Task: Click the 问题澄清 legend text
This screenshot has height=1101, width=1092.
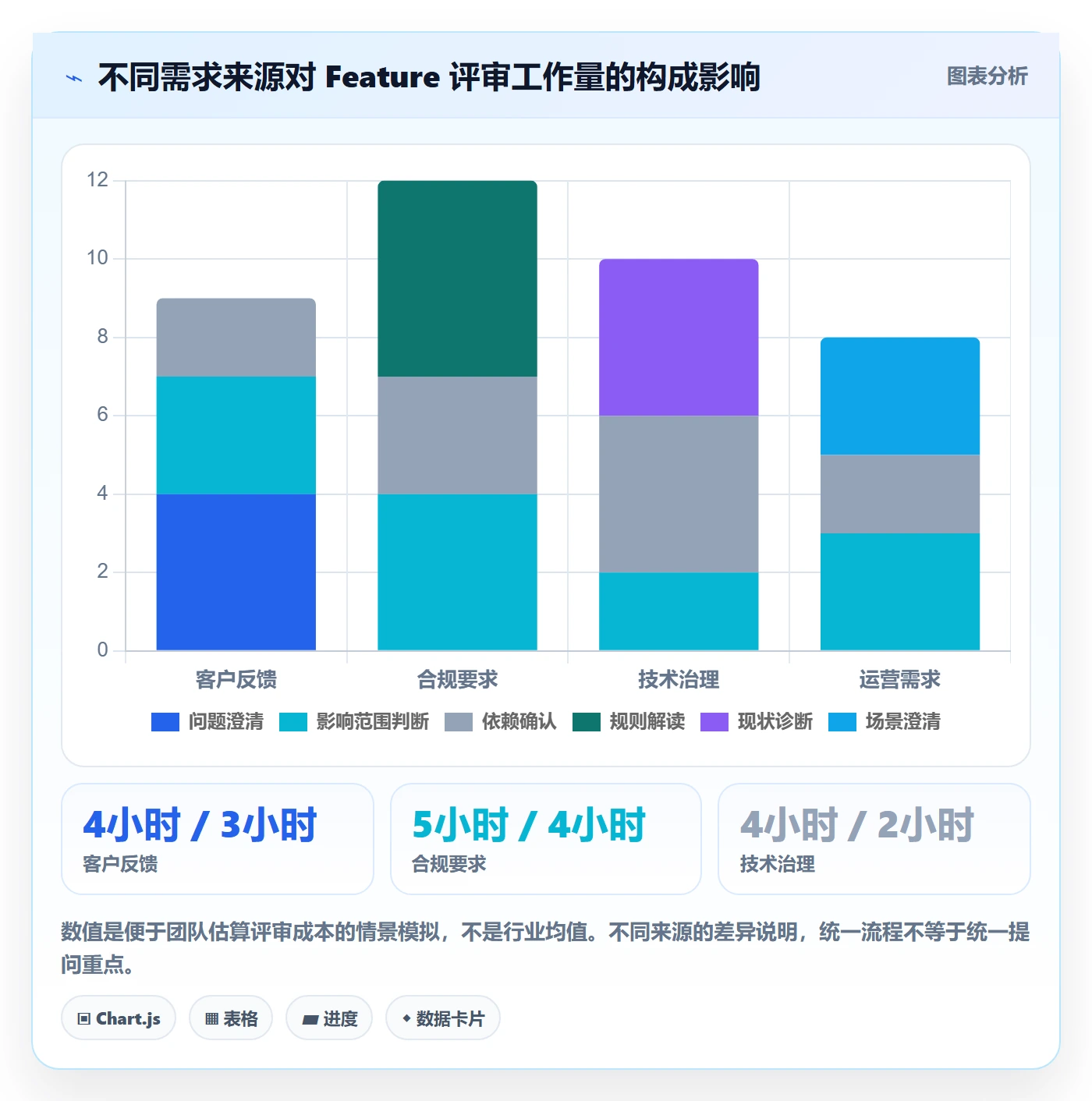Action: [226, 722]
